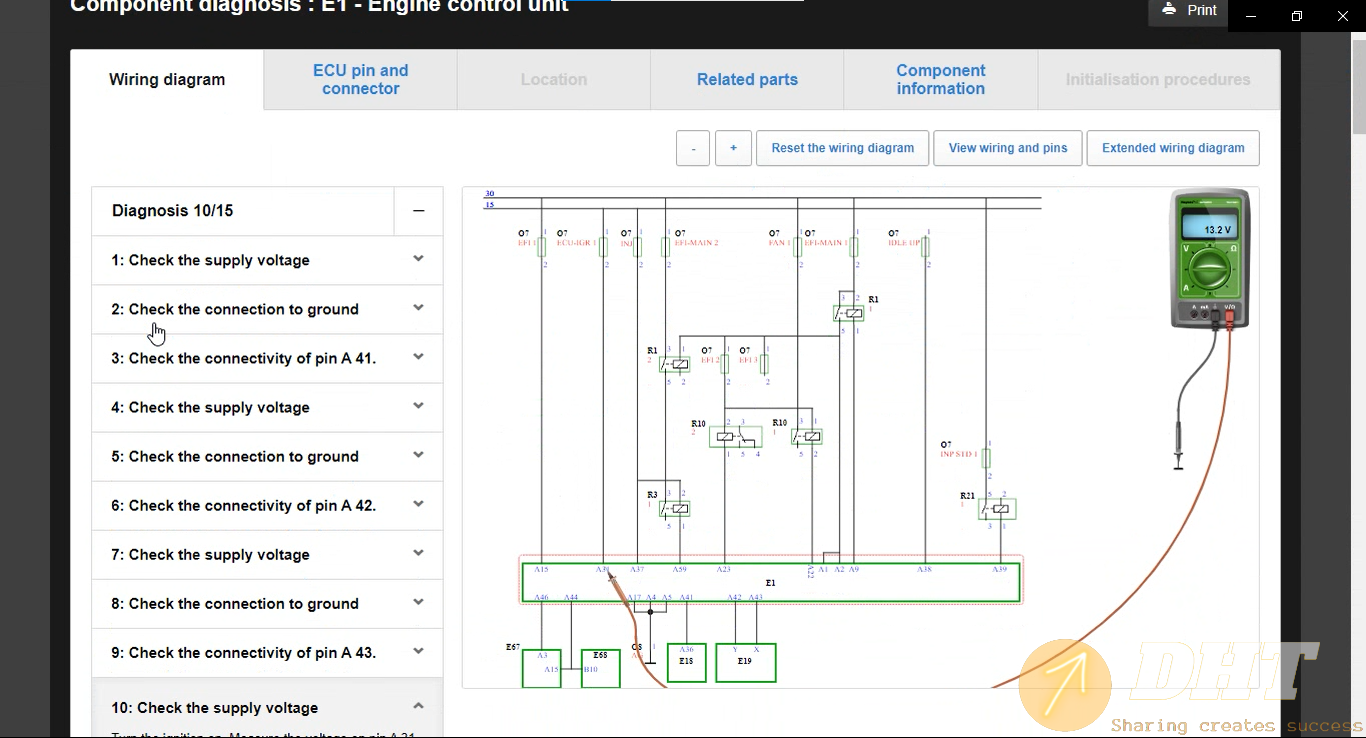Select the E18 component box

coord(686,662)
